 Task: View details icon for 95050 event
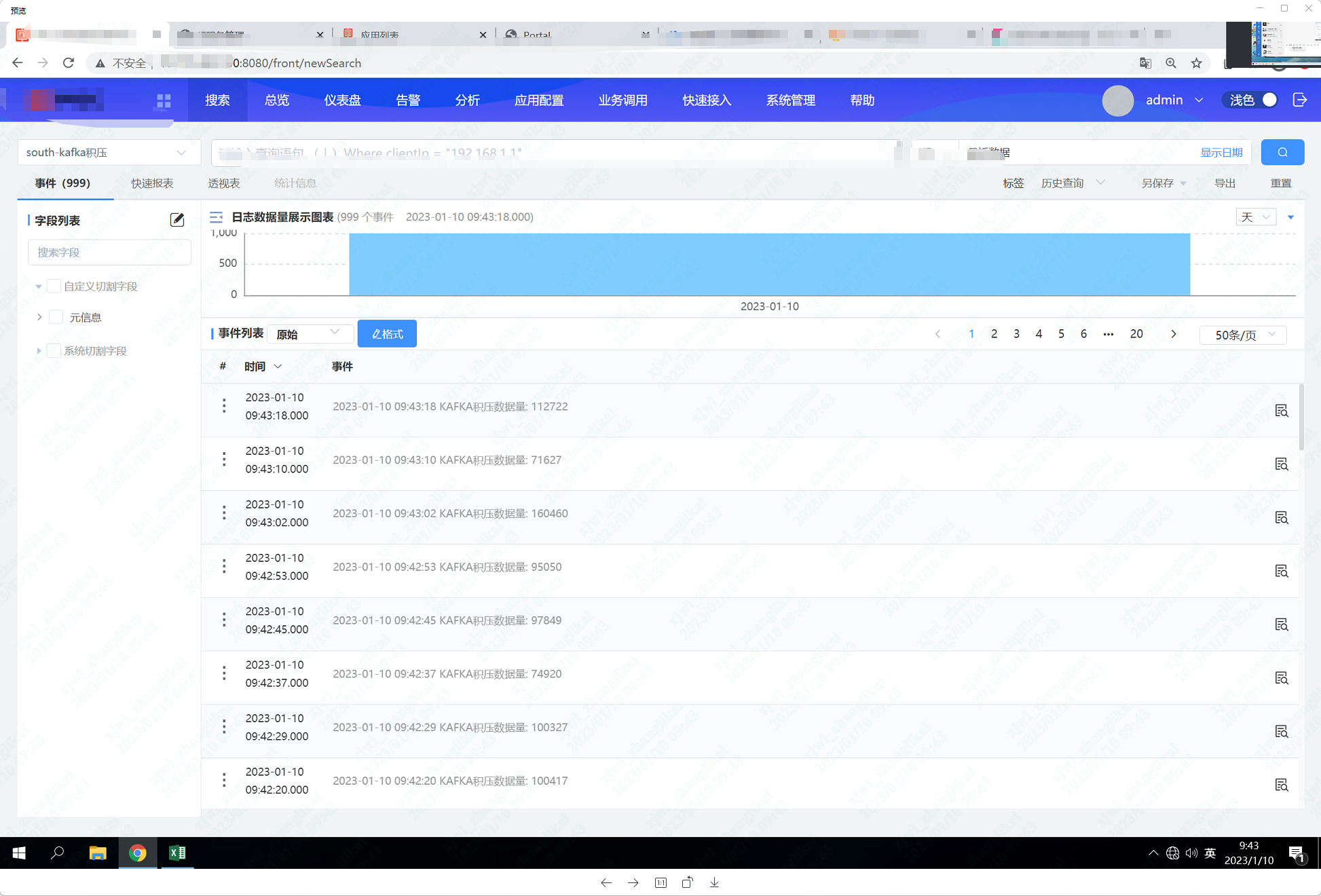1282,572
